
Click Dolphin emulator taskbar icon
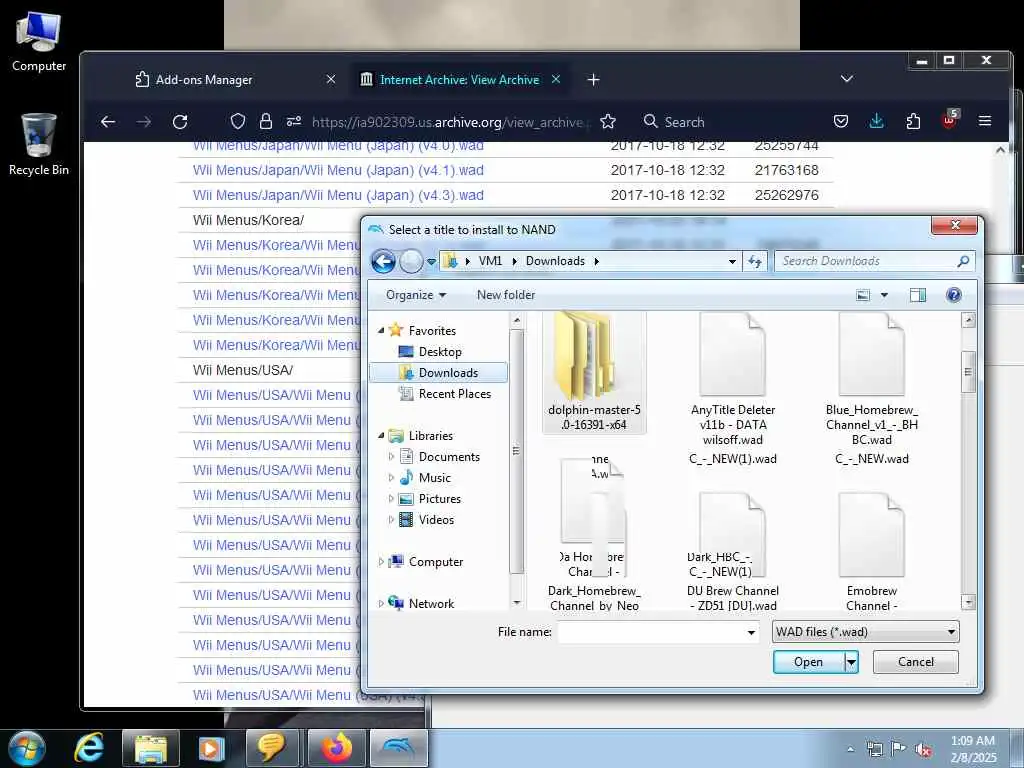click(398, 748)
